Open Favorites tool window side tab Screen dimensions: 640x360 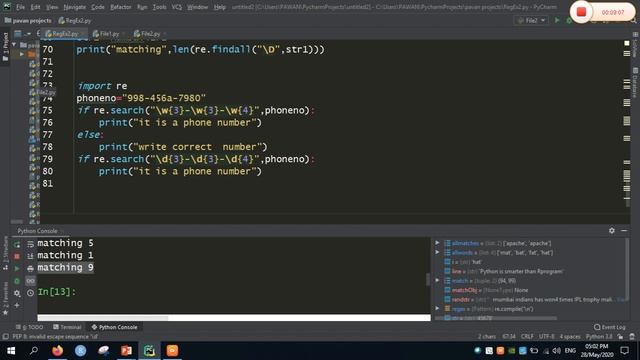click(5, 298)
